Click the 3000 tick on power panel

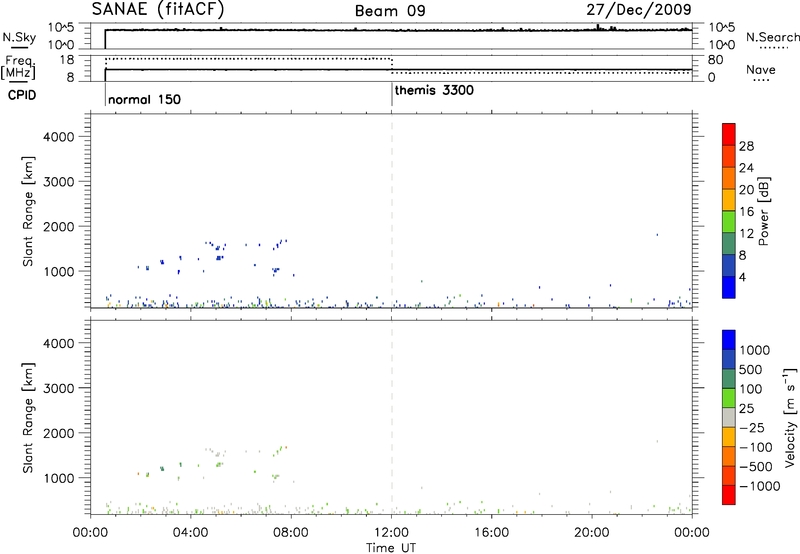coord(59,182)
